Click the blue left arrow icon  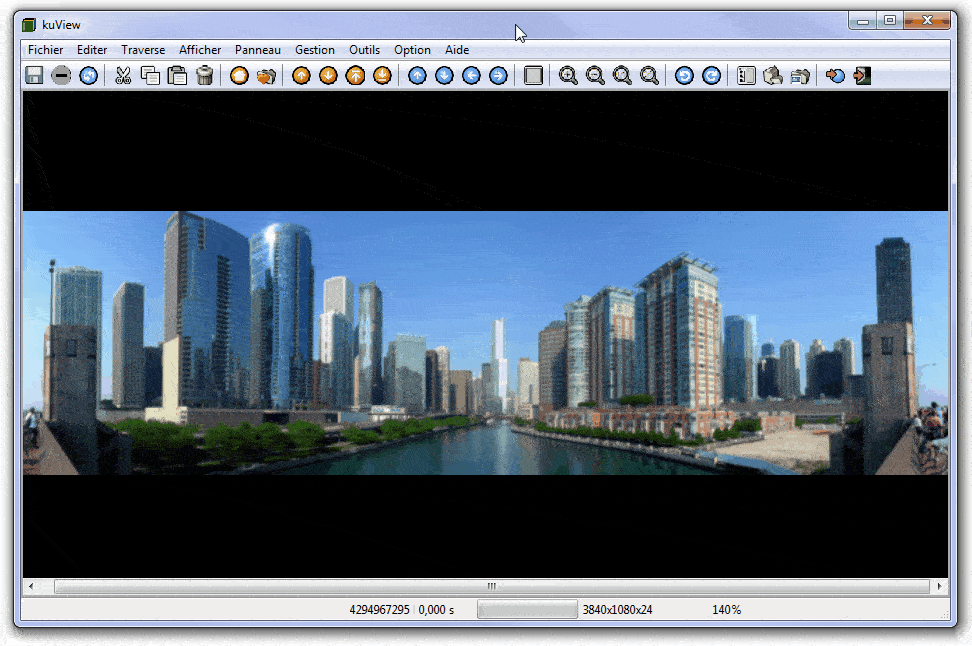click(472, 76)
